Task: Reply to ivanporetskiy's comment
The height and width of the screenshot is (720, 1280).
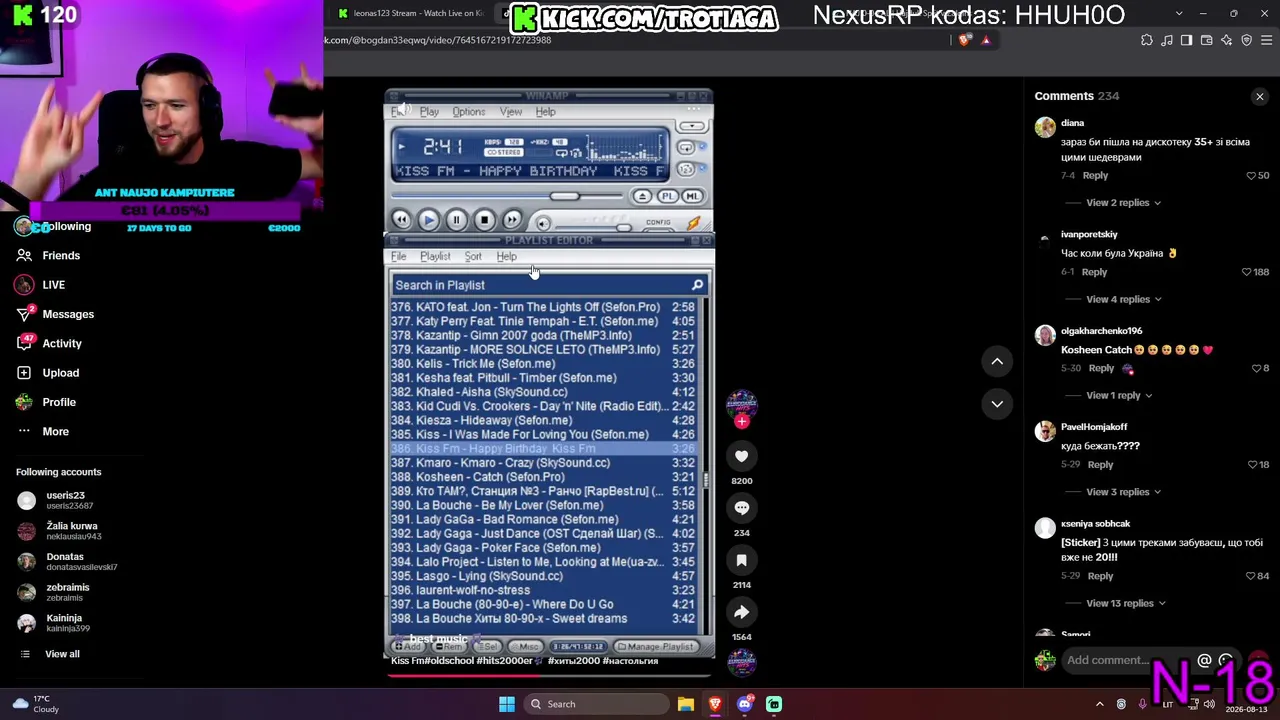Action: coord(1094,272)
